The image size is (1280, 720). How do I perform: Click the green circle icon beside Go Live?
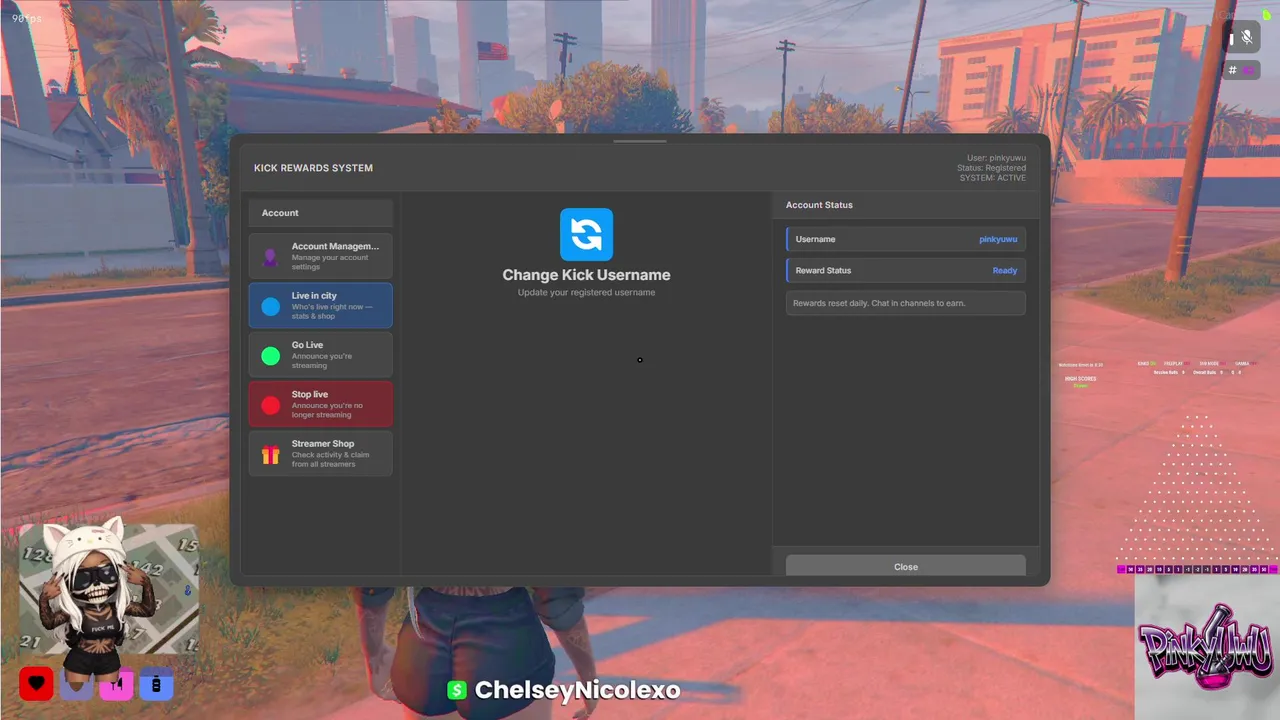point(270,355)
